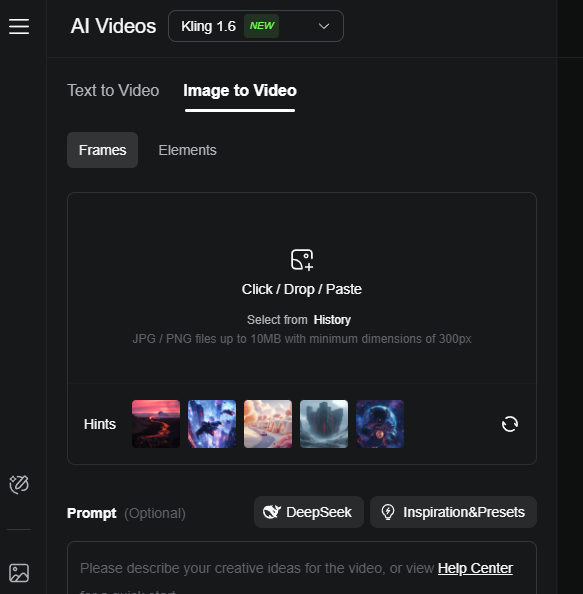Click the DeepSeek whale icon
Viewport: 583px width, 594px height.
tap(272, 512)
